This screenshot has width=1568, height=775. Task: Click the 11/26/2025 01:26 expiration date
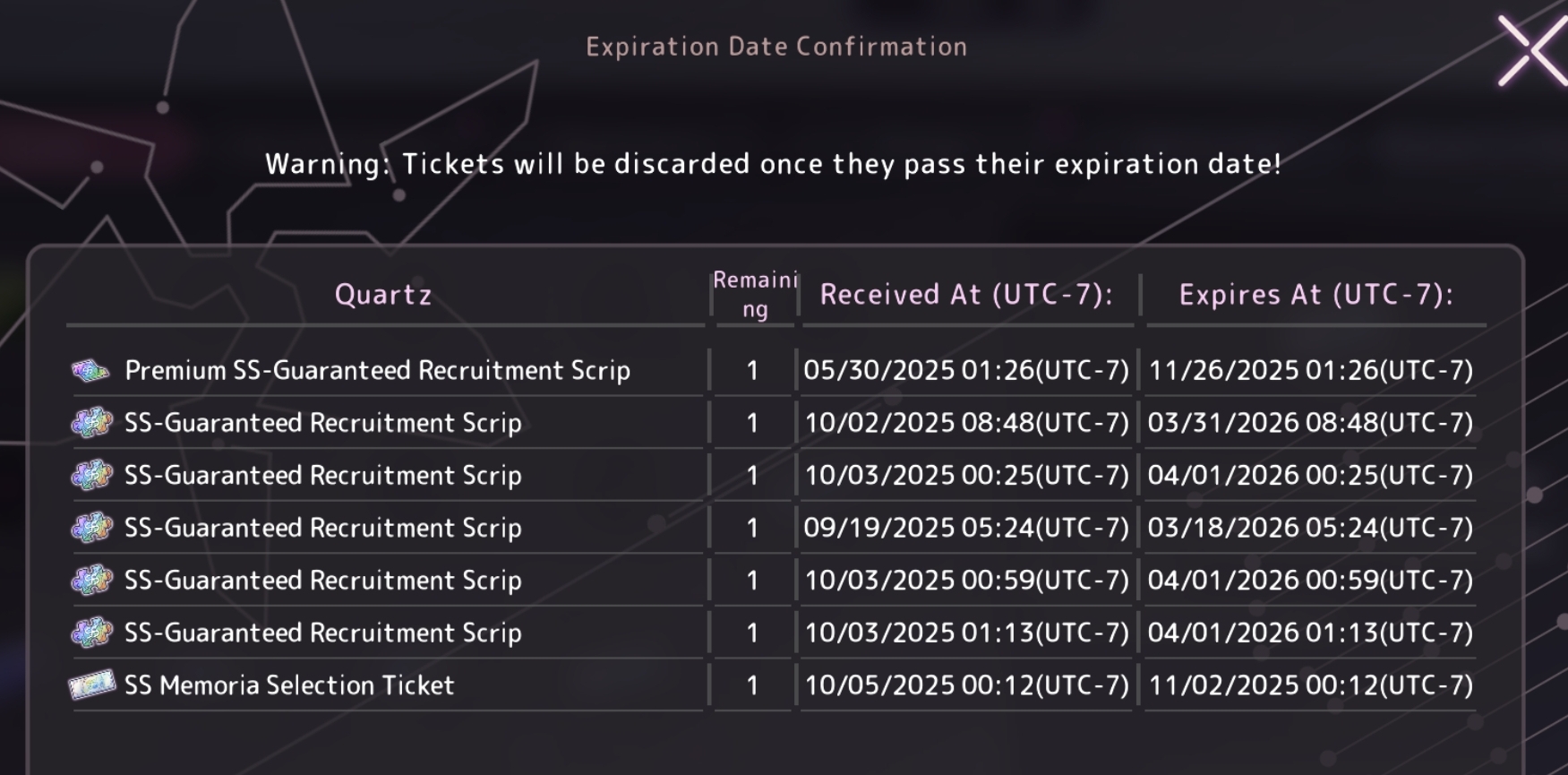pos(1310,371)
